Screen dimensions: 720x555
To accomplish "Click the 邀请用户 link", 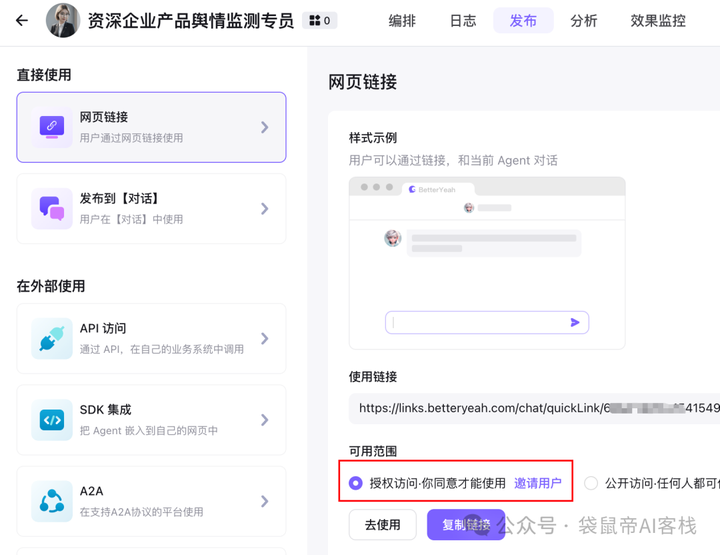I will [x=538, y=483].
